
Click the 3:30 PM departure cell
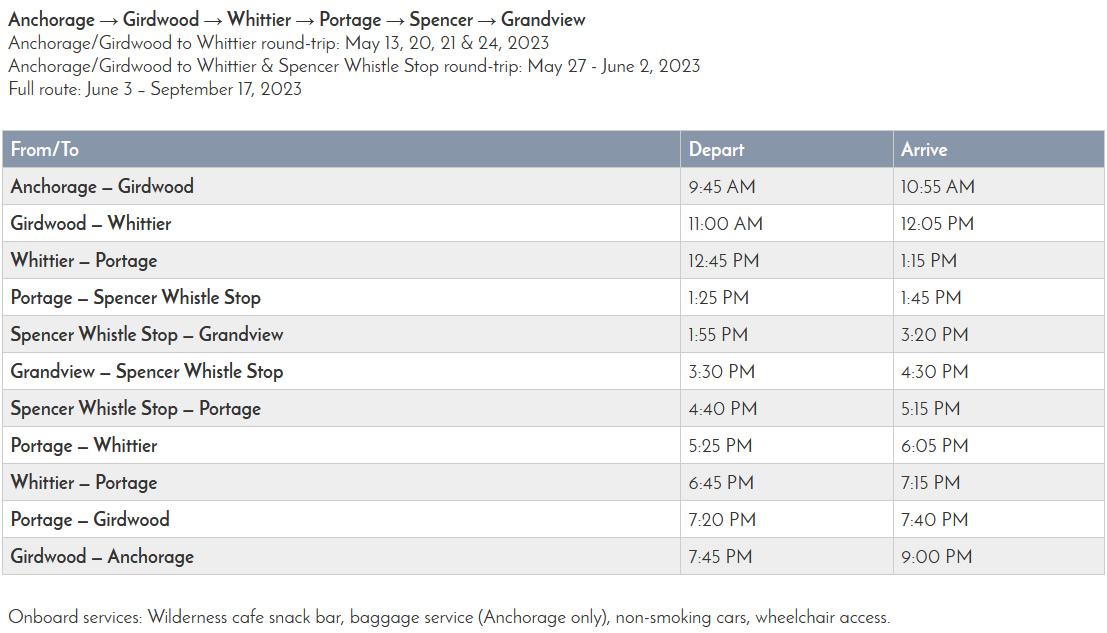click(x=721, y=372)
